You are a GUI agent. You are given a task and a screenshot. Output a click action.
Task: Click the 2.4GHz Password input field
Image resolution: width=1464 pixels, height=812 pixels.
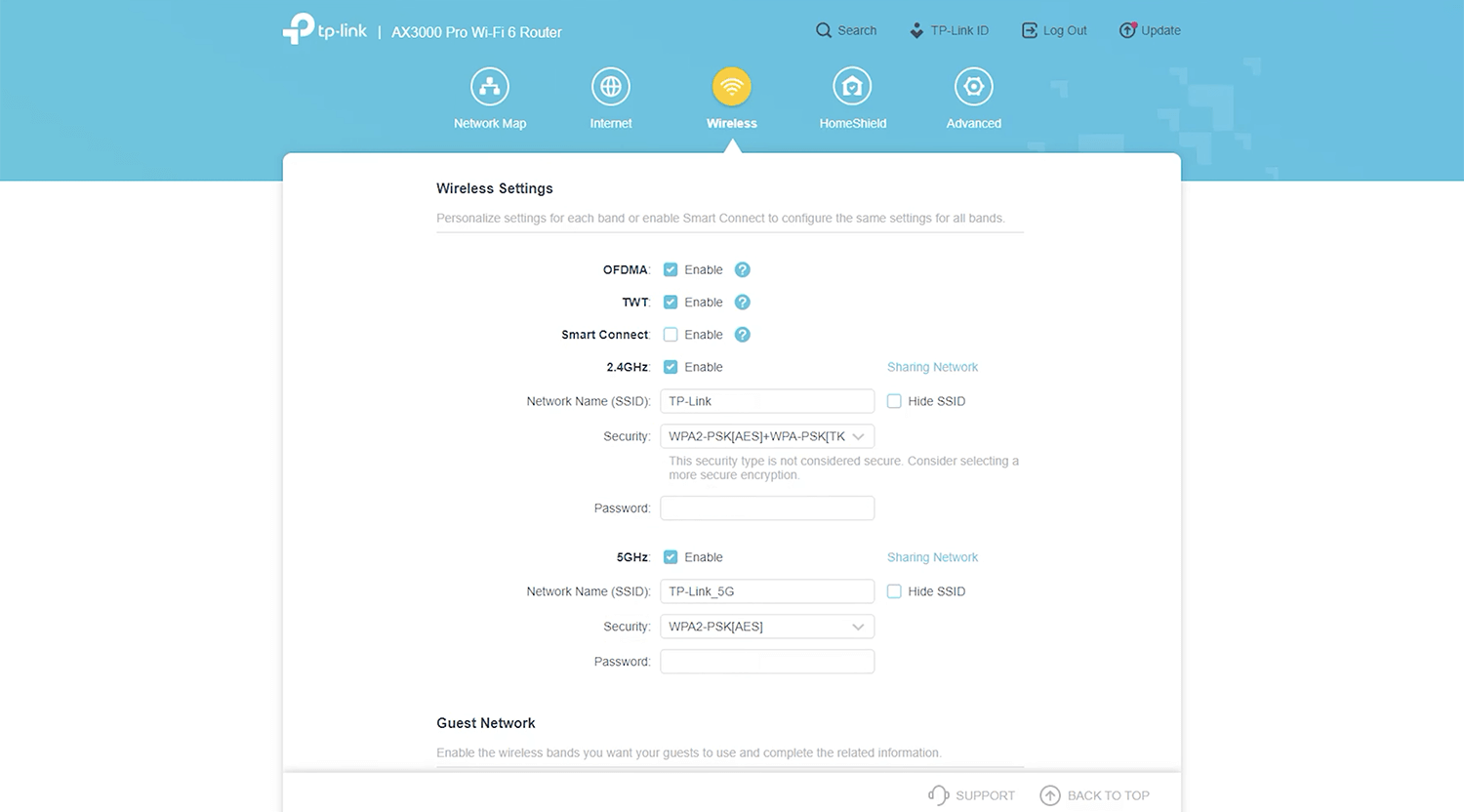tap(767, 508)
